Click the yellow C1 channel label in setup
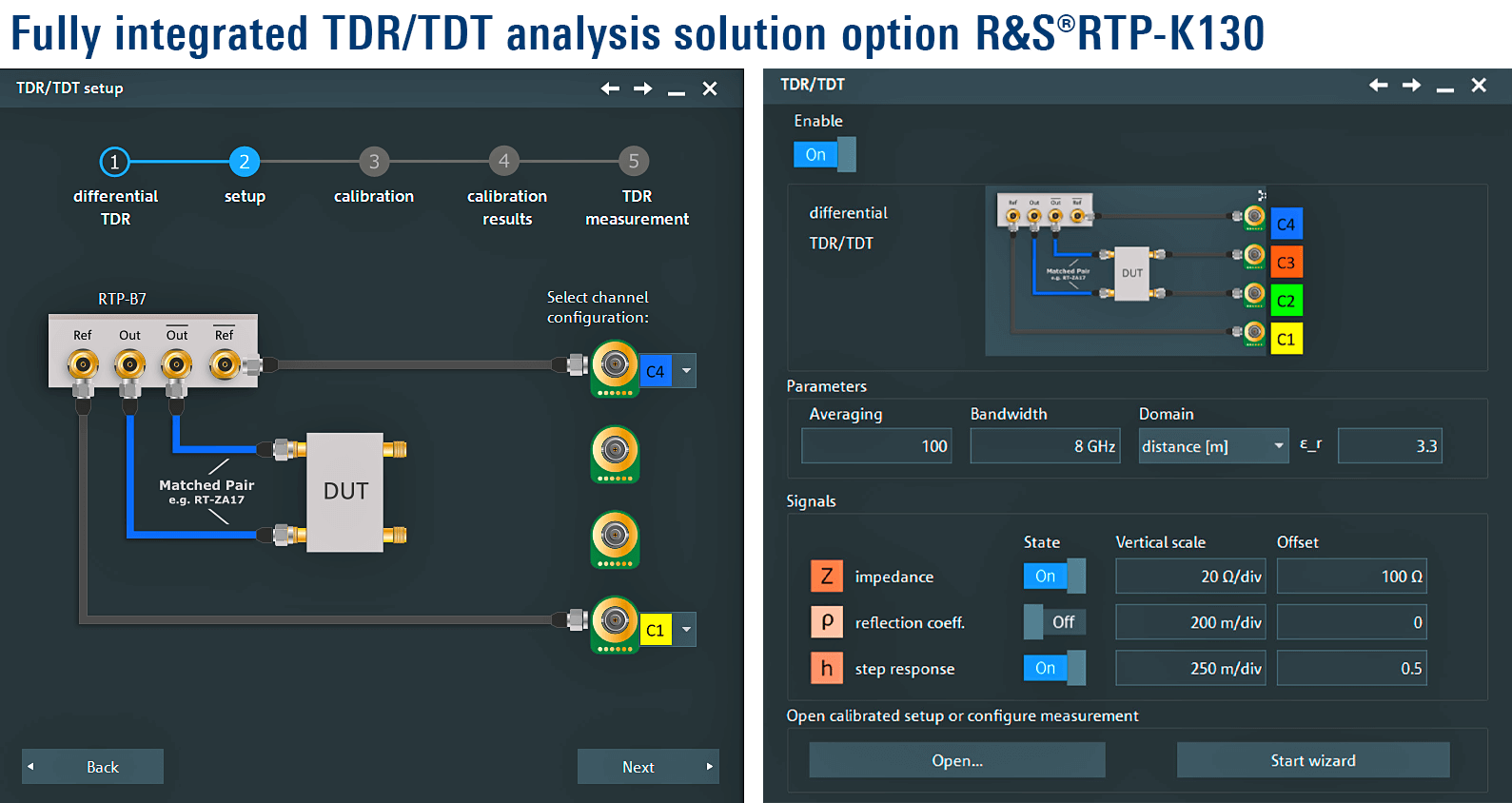 (x=656, y=630)
